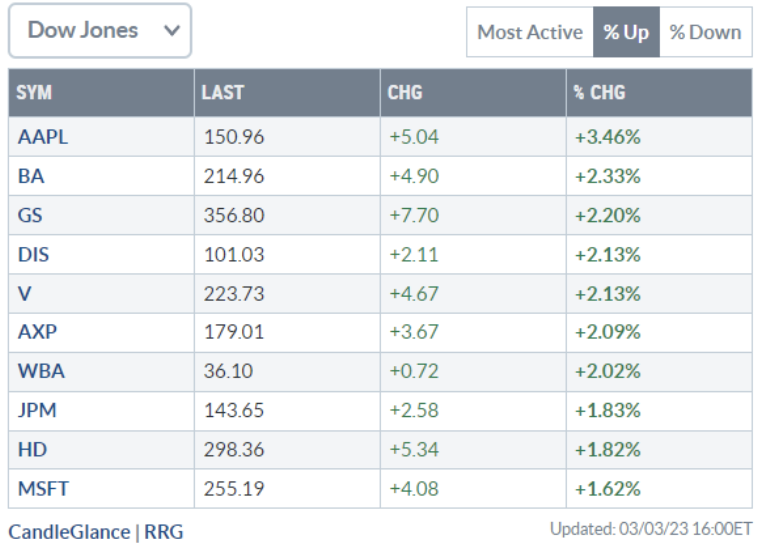The height and width of the screenshot is (546, 764).
Task: Select the JPM ticker link
Action: pyautogui.click(x=37, y=410)
